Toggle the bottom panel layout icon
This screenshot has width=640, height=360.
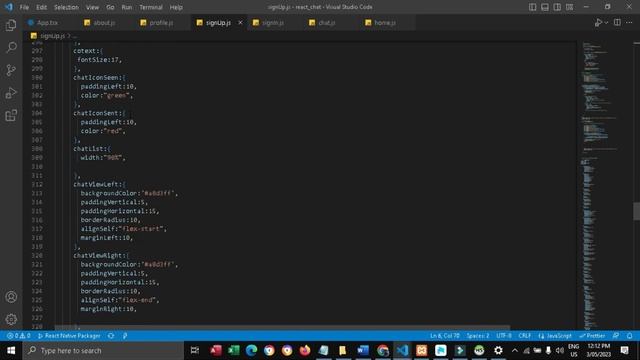545,7
